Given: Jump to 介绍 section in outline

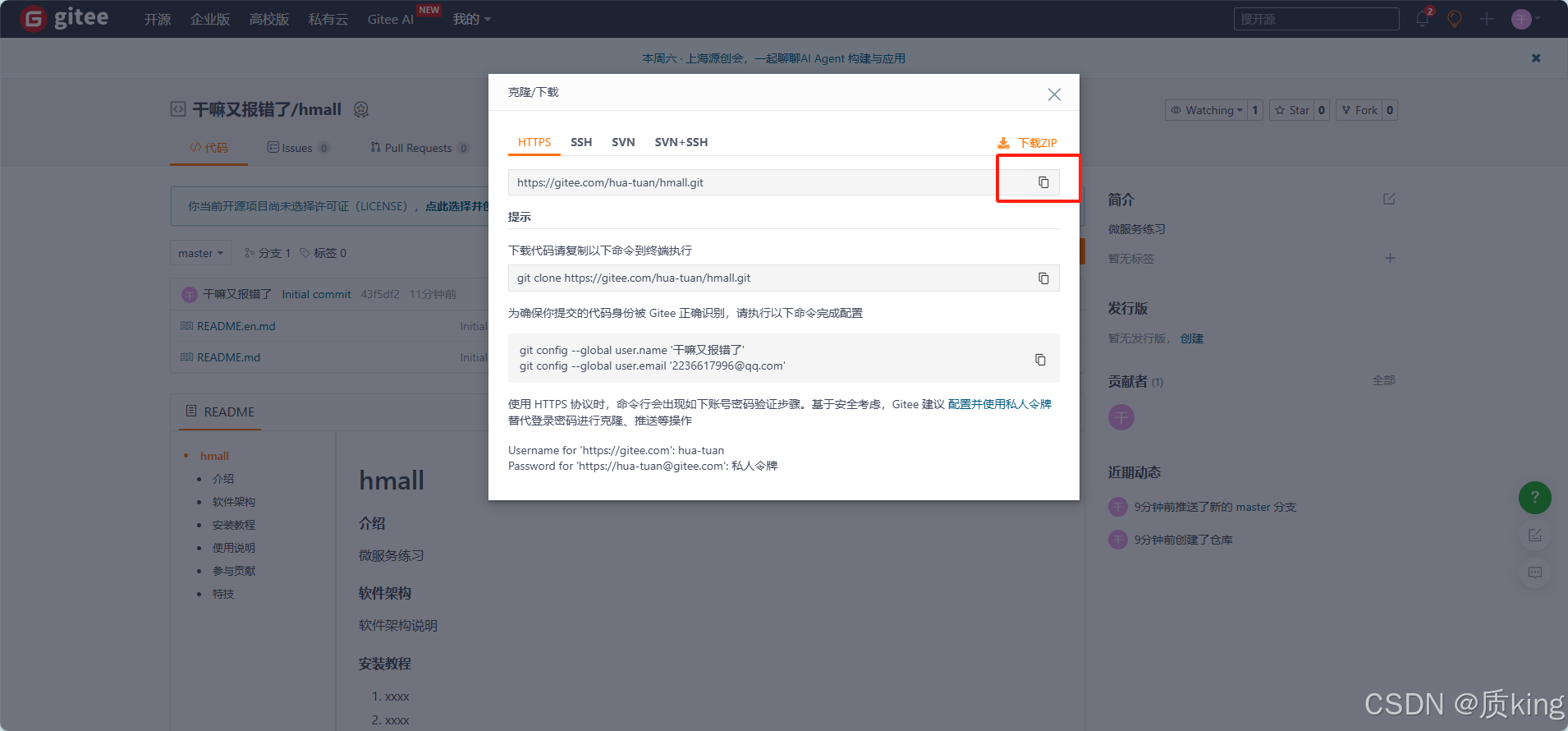Looking at the screenshot, I should [x=223, y=479].
